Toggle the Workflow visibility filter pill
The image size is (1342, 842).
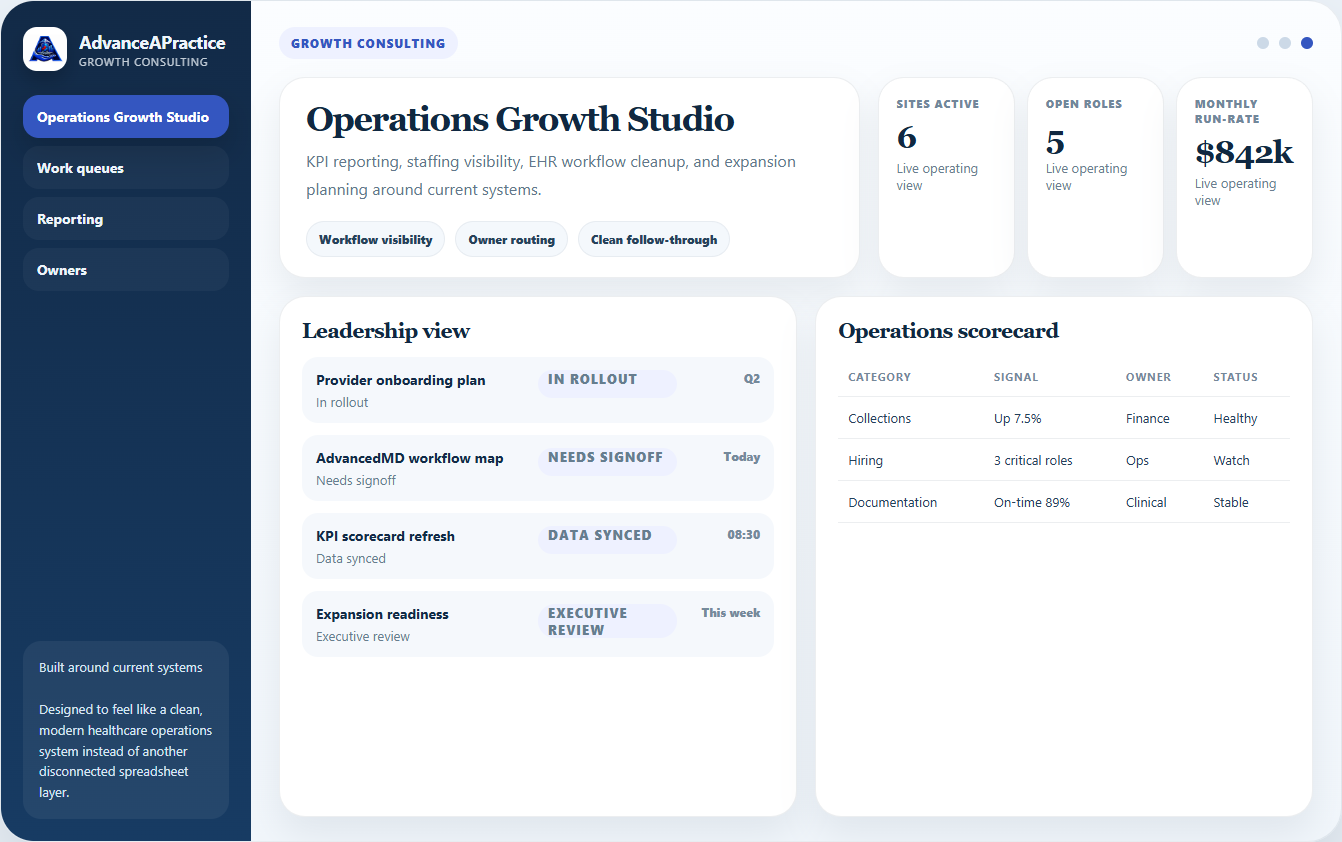click(x=375, y=239)
